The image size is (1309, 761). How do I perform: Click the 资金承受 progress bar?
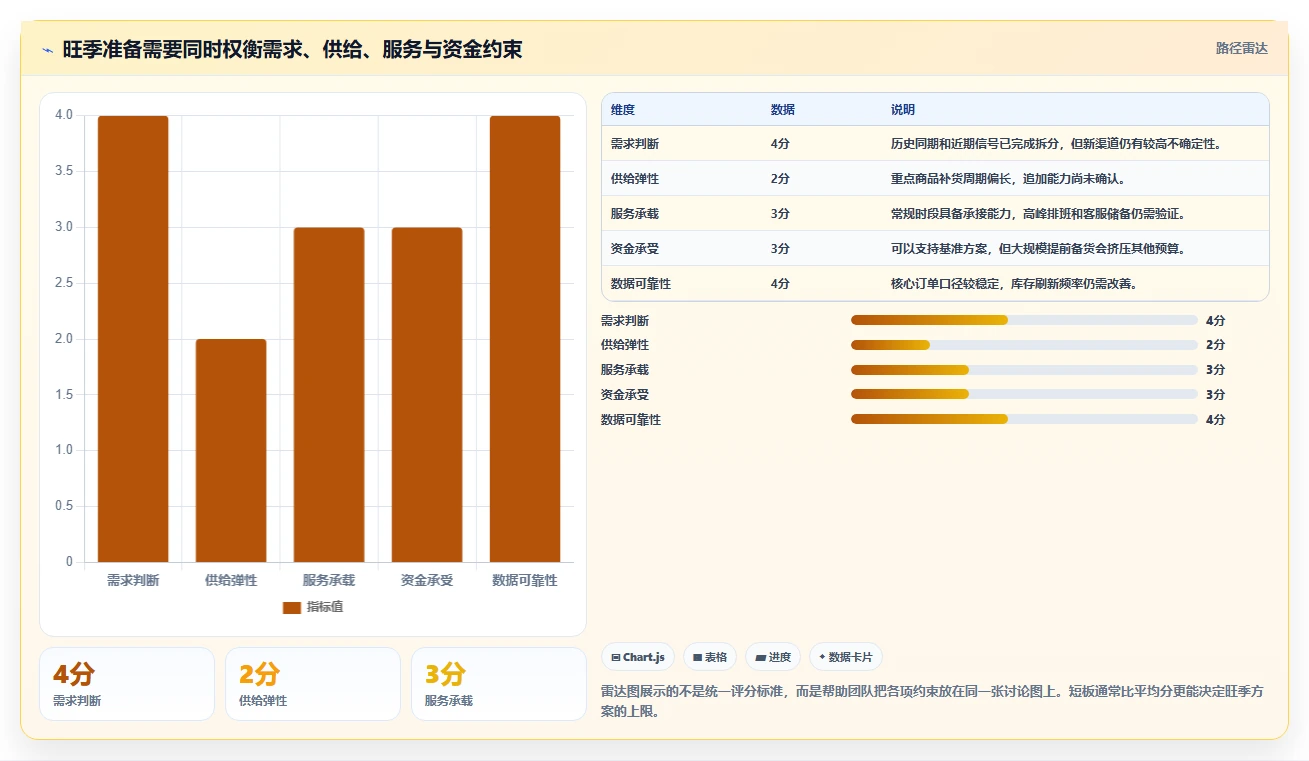pyautogui.click(x=1024, y=394)
